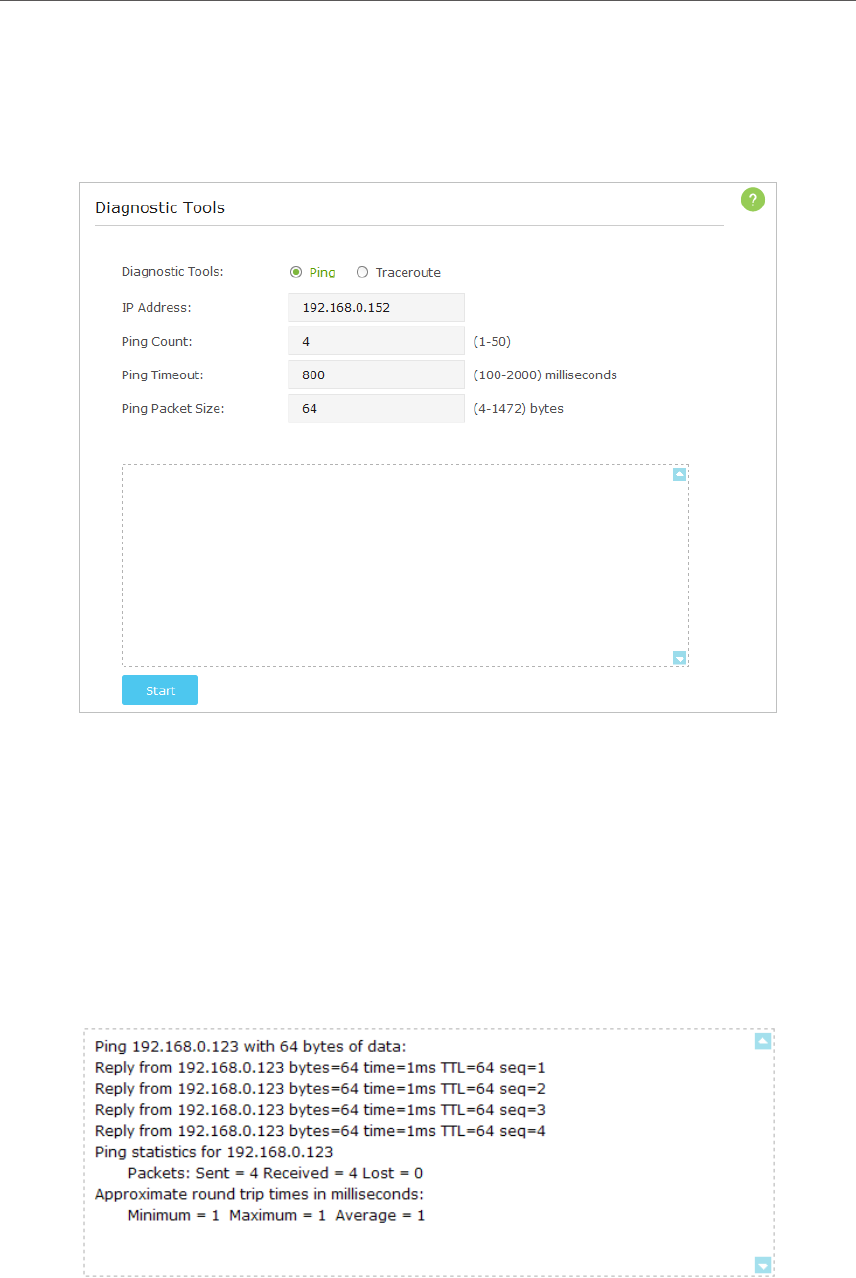The width and height of the screenshot is (856, 1278).
Task: Click the IP Address input field
Action: [x=376, y=307]
